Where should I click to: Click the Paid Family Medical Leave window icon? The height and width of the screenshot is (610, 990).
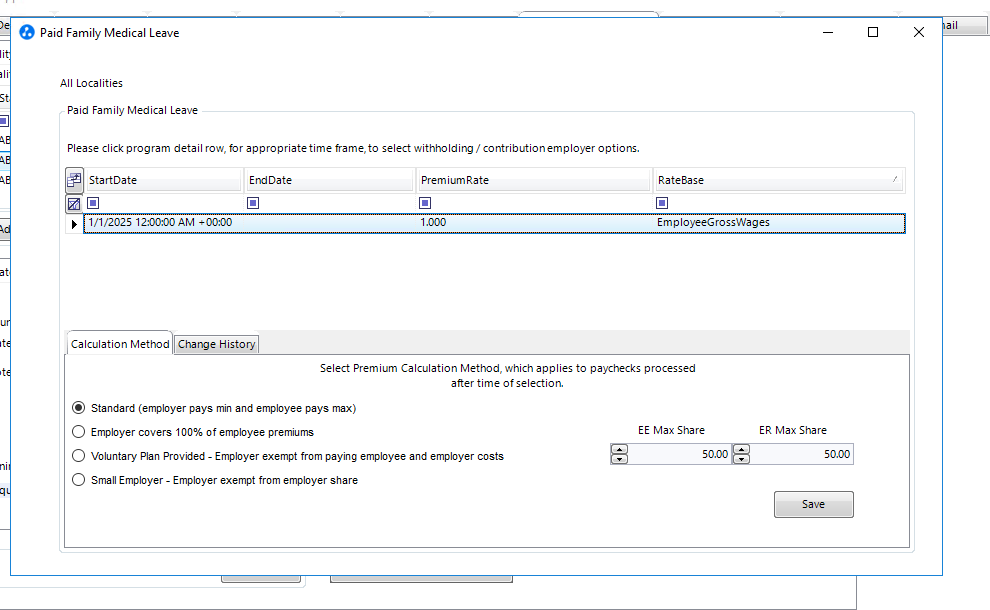(x=27, y=33)
